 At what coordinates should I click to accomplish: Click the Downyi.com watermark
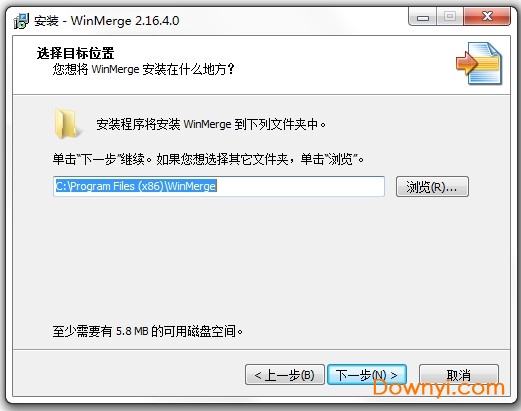click(x=438, y=388)
